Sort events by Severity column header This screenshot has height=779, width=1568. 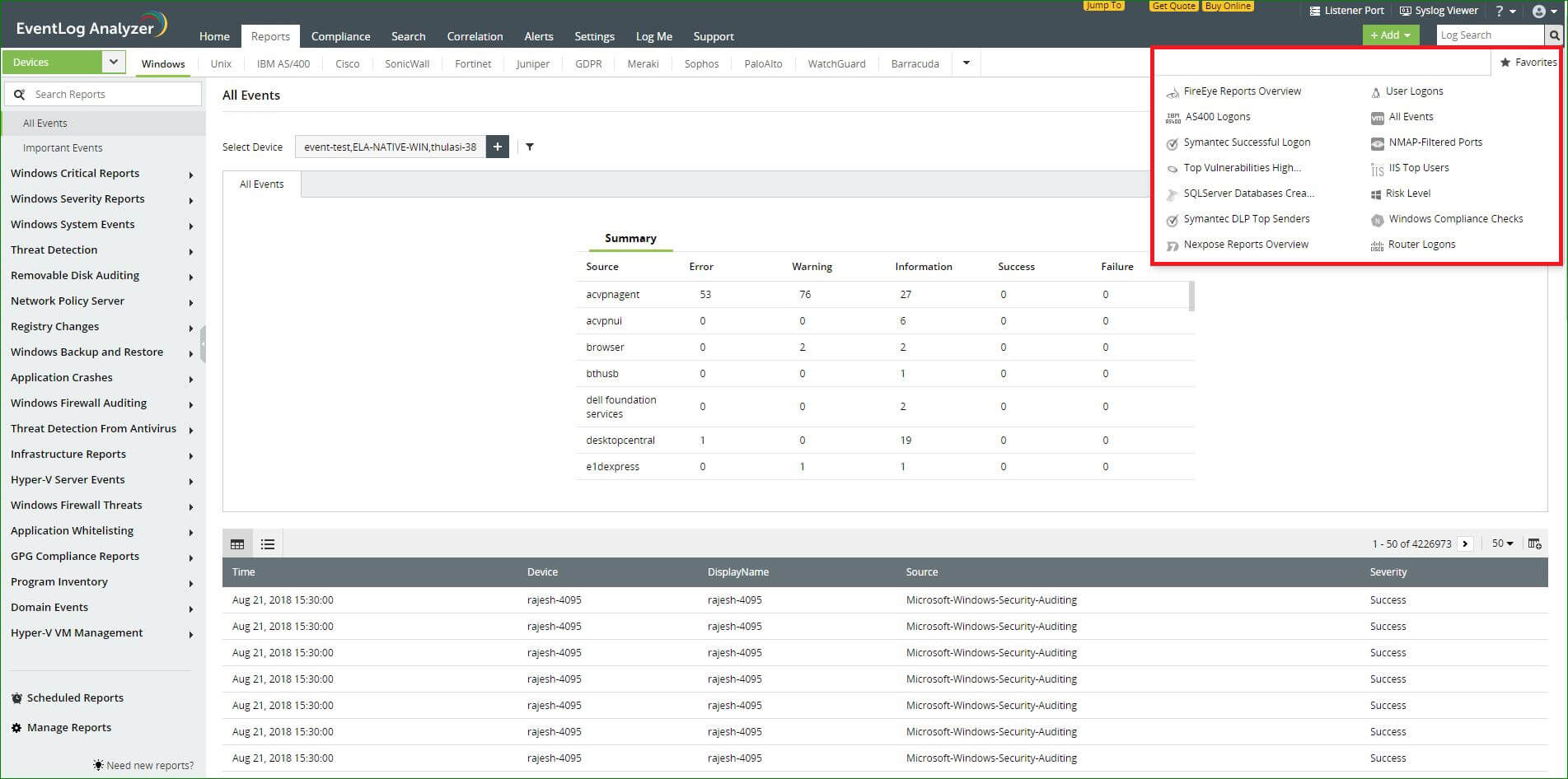point(1388,571)
